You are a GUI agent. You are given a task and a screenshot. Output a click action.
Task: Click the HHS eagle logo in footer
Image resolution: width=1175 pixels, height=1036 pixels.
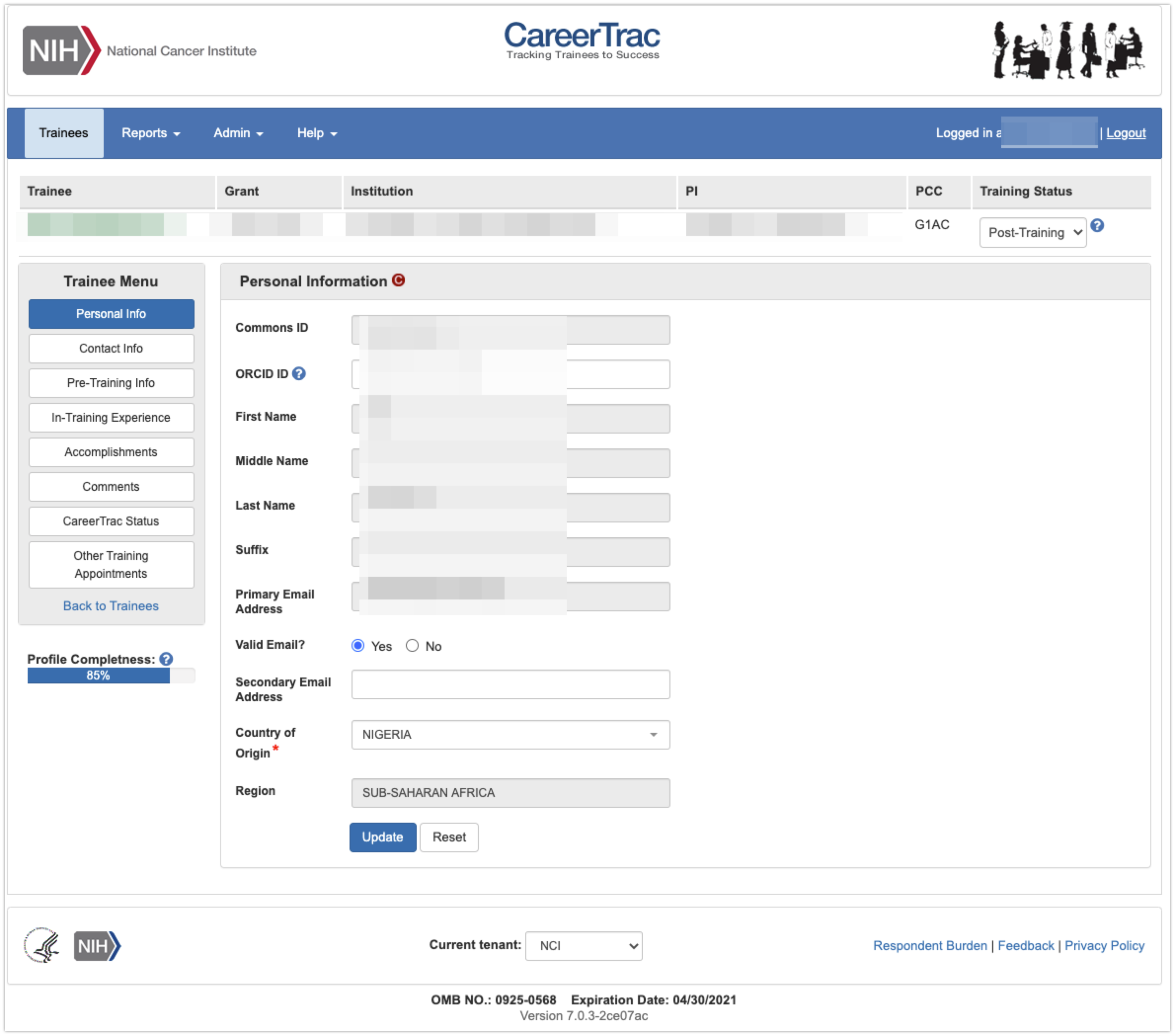41,945
